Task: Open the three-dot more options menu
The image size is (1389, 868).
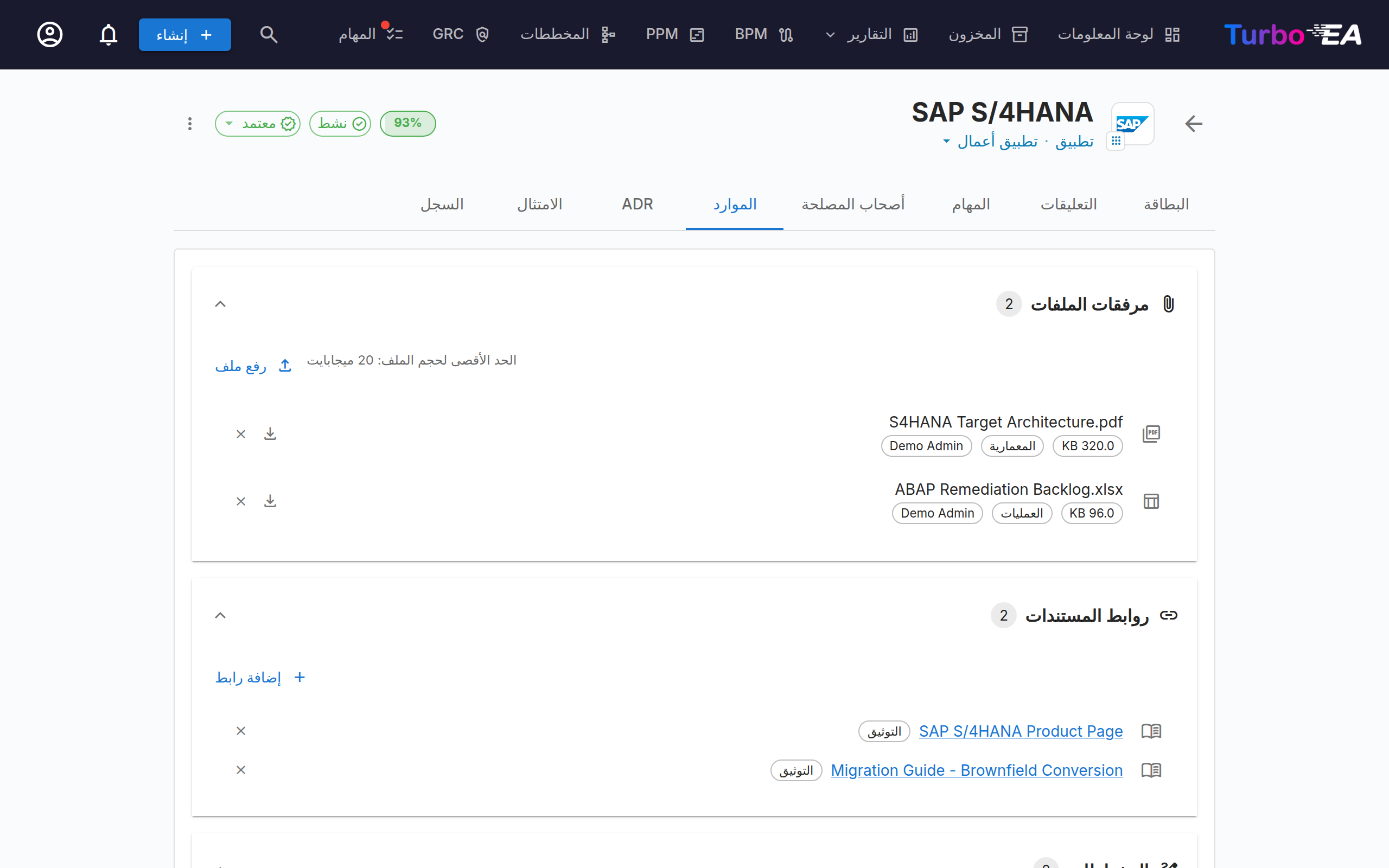Action: [x=190, y=124]
